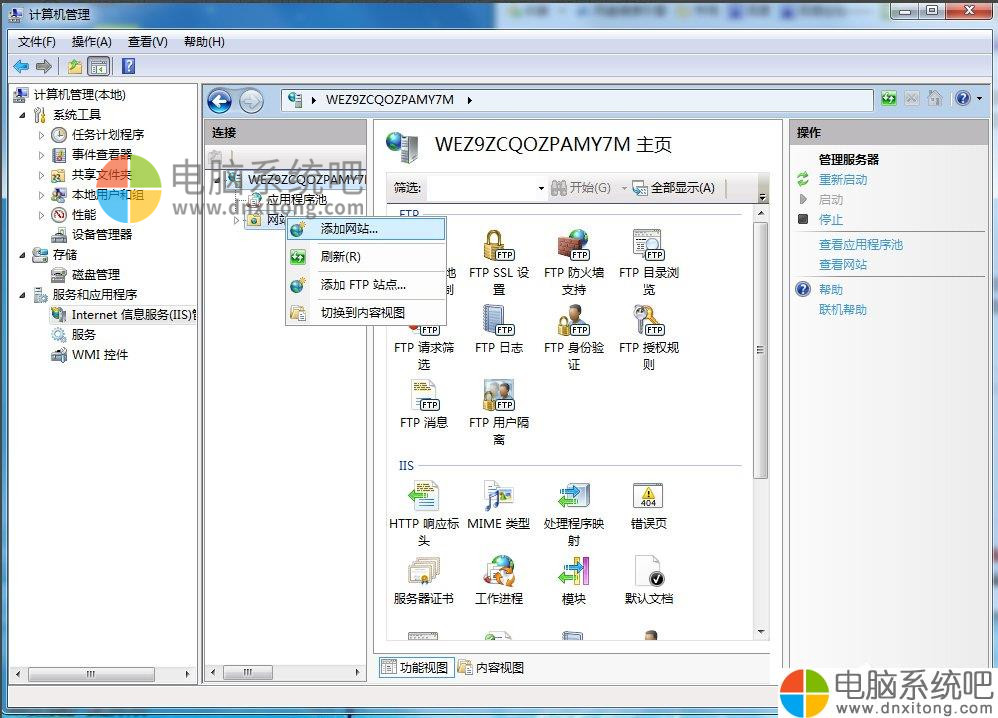Image resolution: width=998 pixels, height=718 pixels.
Task: Choose 添加网站... from context menu
Action: [366, 229]
